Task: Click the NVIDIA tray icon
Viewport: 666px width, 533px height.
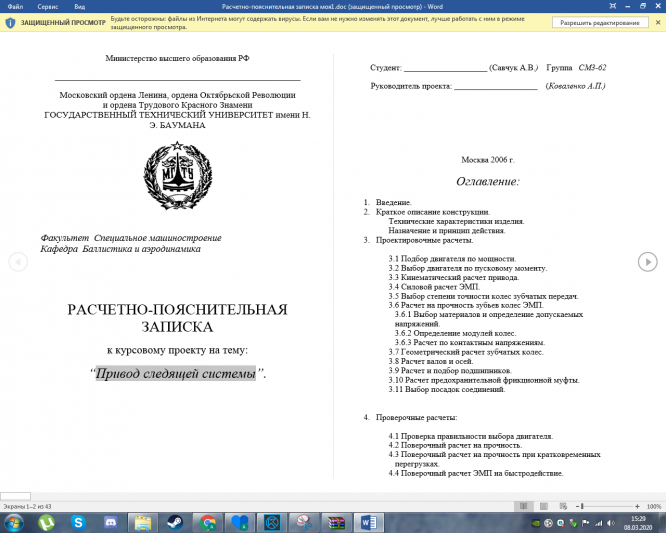Action: [536, 523]
